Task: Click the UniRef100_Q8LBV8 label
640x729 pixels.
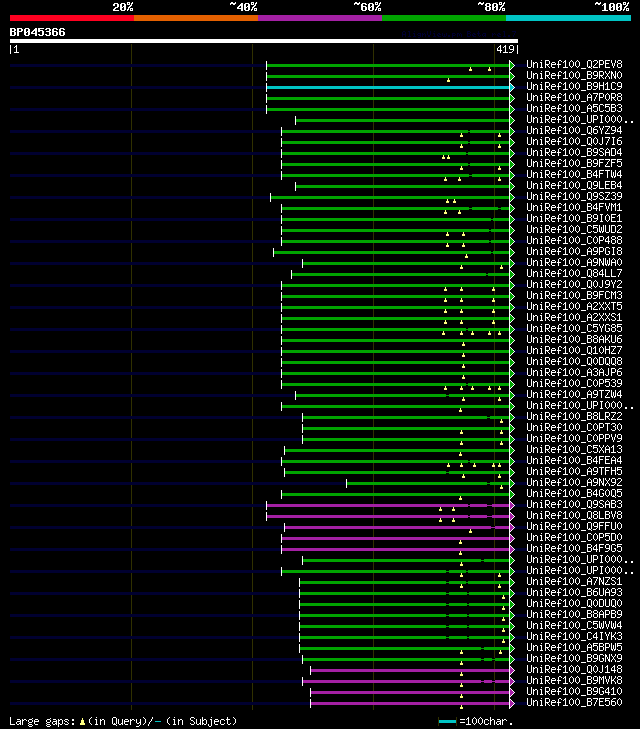Action: click(574, 516)
